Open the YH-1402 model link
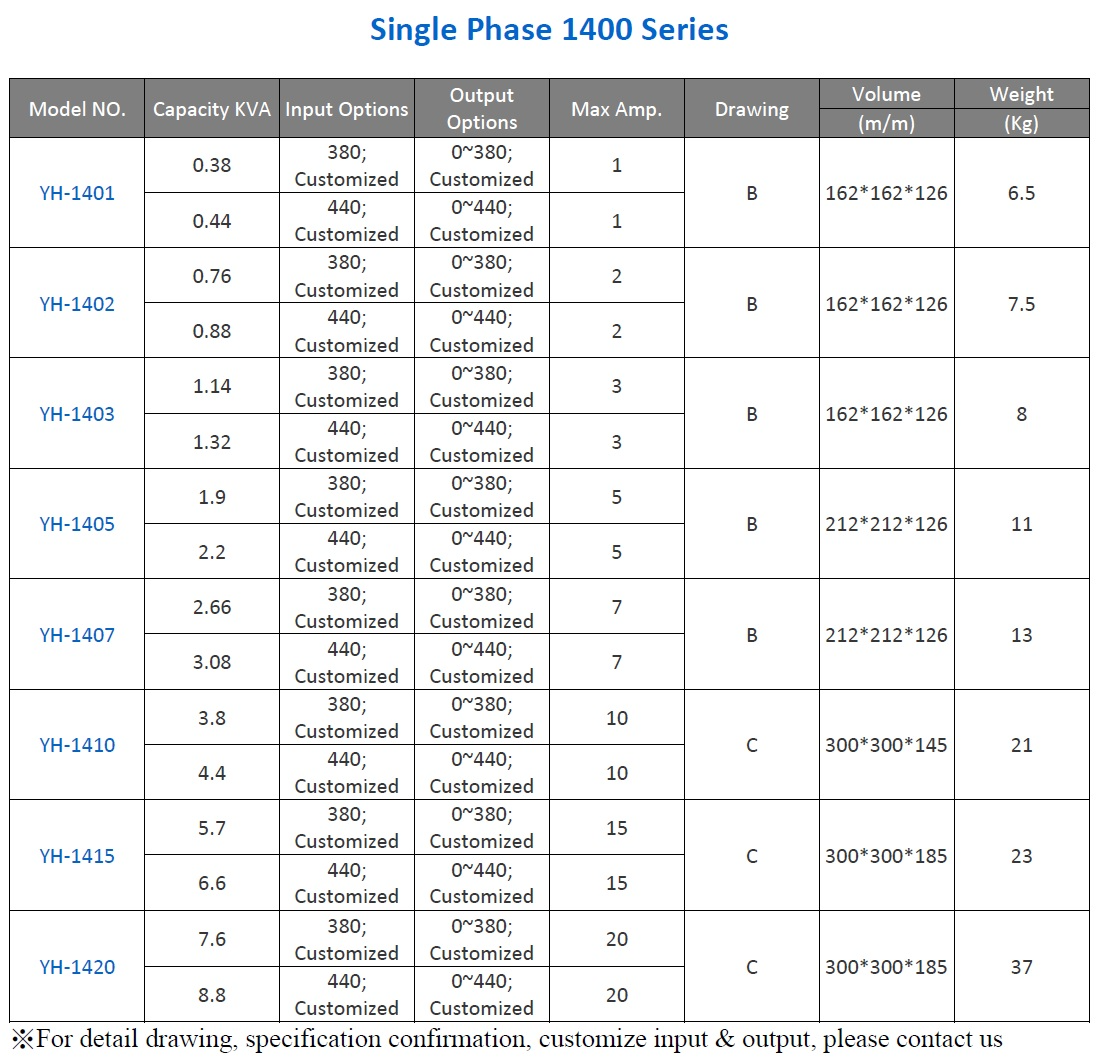The height and width of the screenshot is (1060, 1100). pyautogui.click(x=77, y=304)
